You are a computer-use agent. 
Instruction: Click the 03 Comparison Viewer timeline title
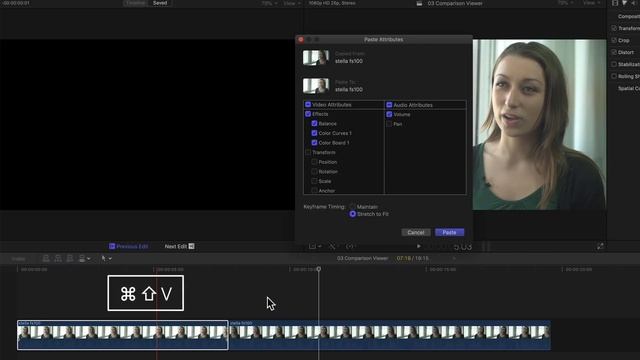(x=362, y=258)
